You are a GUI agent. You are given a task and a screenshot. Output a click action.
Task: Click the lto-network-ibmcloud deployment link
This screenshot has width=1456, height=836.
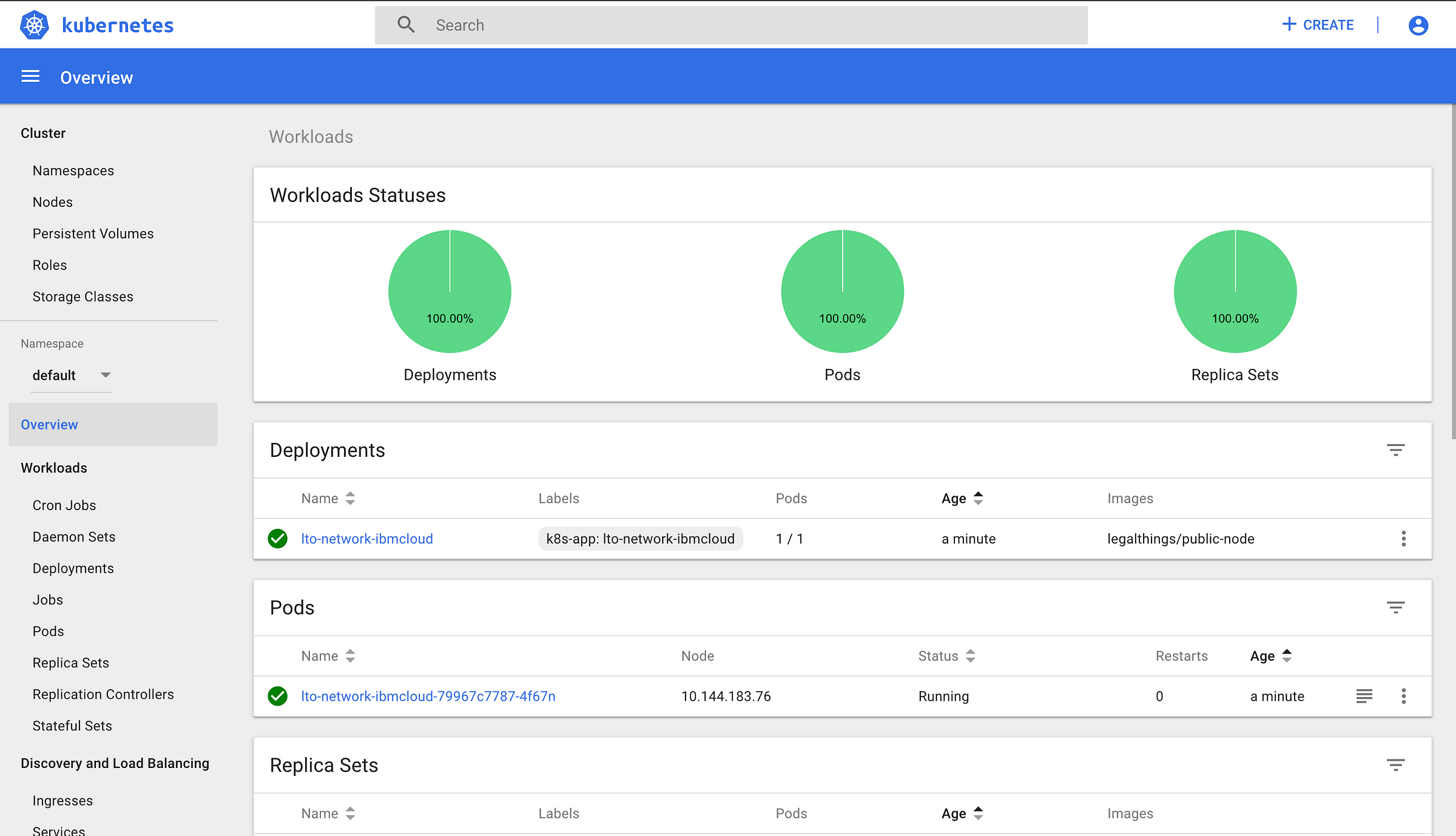[367, 539]
